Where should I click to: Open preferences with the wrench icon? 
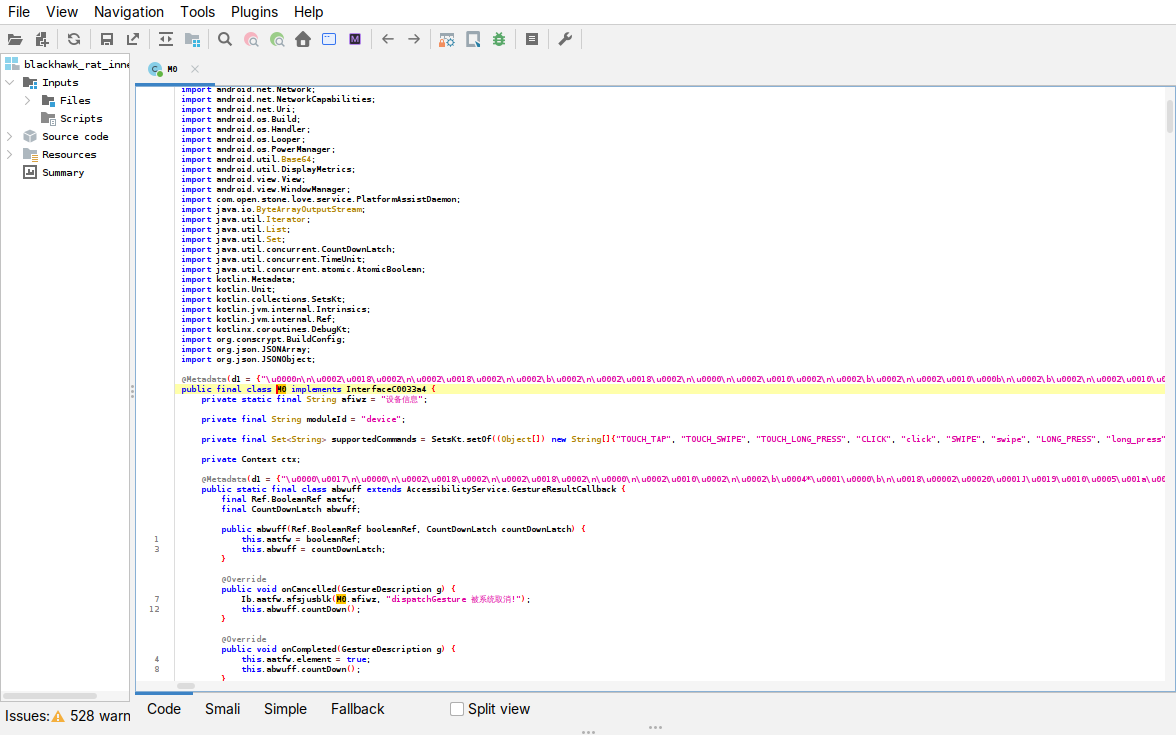coord(566,40)
